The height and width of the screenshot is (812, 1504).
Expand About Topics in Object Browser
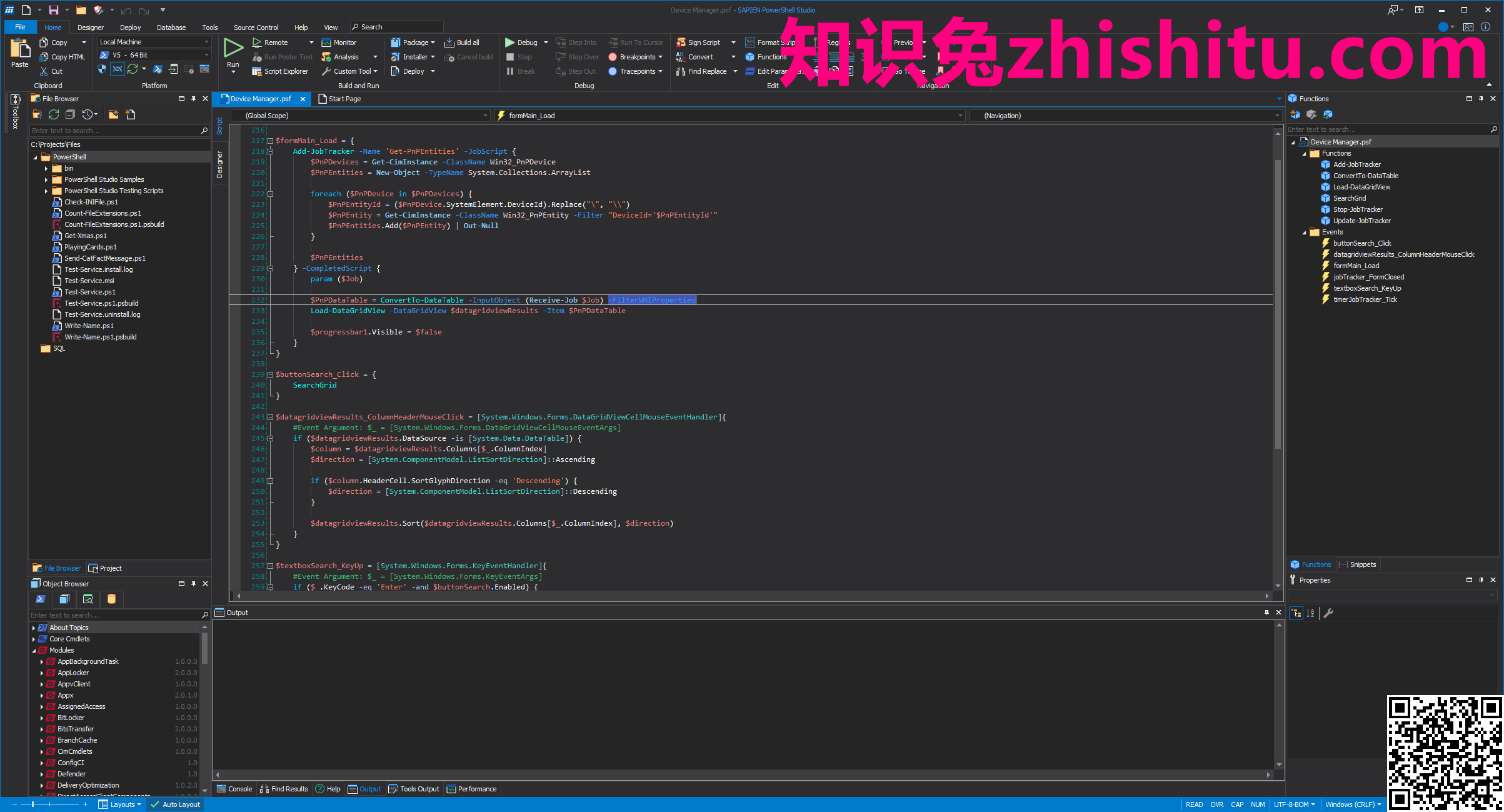33,628
